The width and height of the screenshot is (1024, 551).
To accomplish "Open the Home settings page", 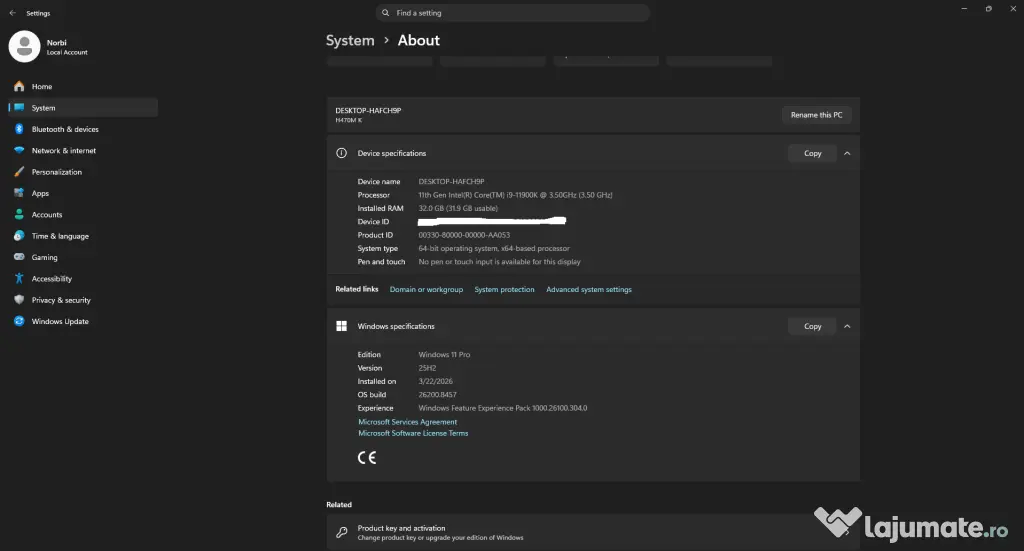I will coord(83,86).
